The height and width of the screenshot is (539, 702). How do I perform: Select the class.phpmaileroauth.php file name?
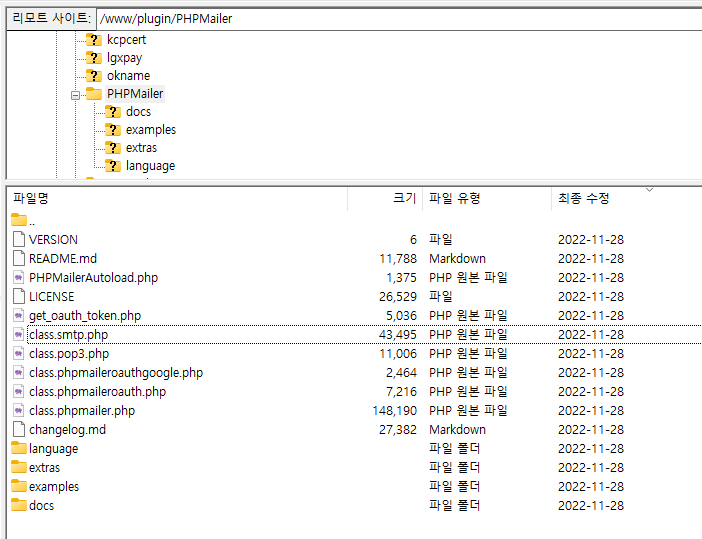(98, 392)
